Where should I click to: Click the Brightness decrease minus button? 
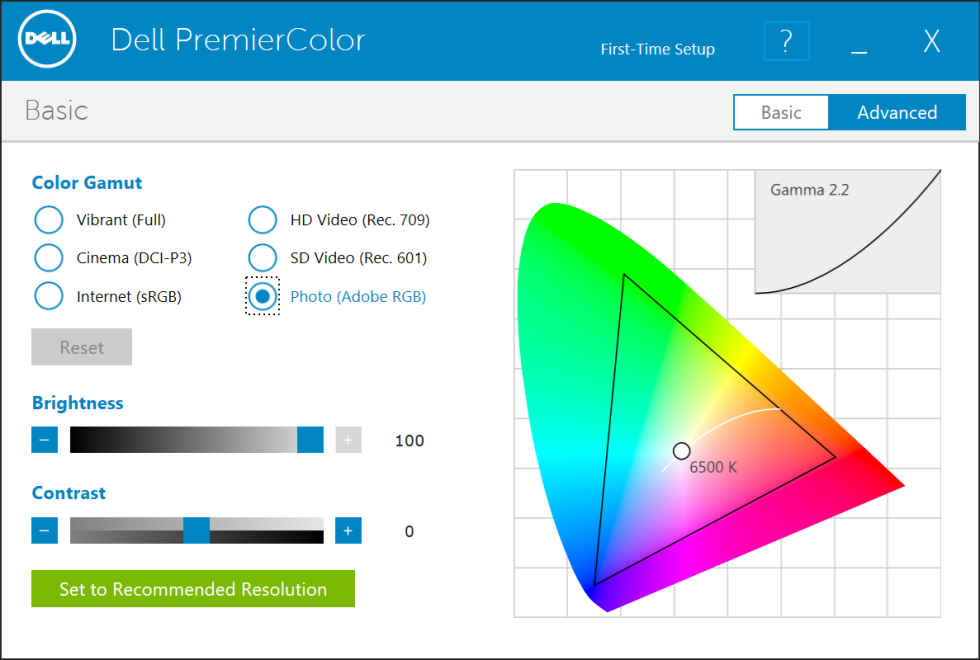44,440
